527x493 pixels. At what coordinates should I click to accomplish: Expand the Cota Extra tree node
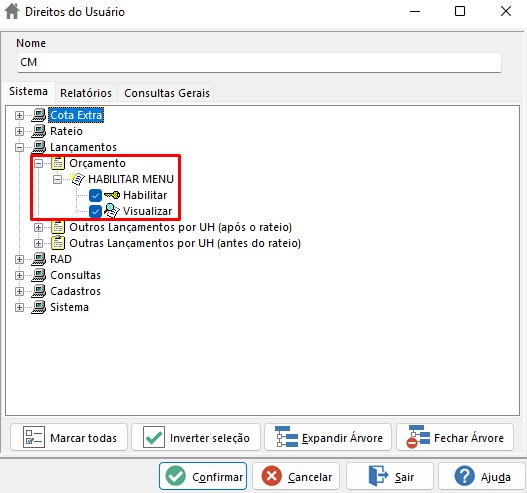click(19, 115)
